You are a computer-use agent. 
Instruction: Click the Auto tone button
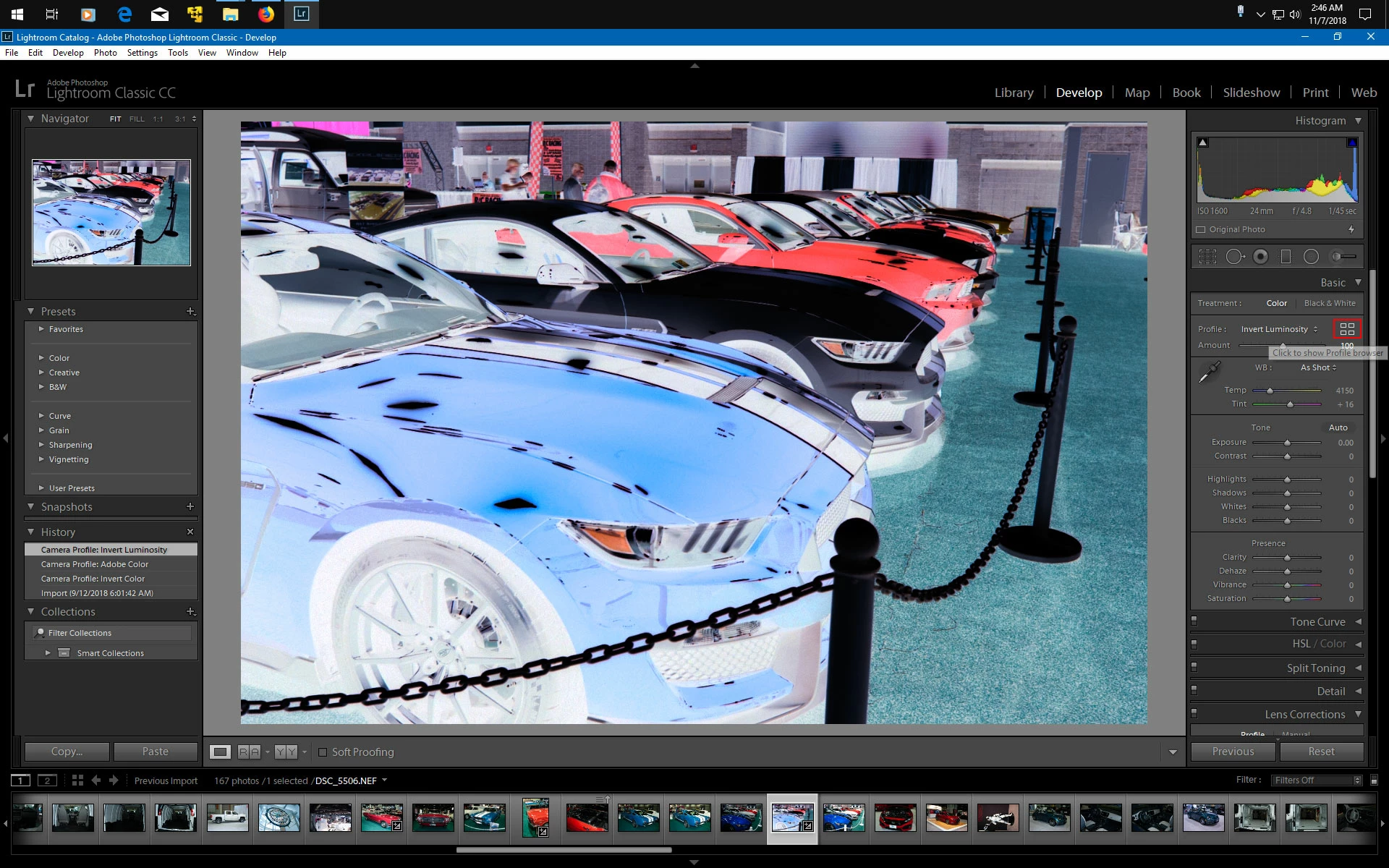tap(1338, 427)
